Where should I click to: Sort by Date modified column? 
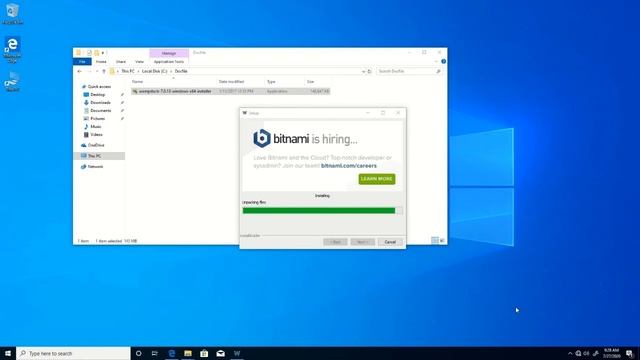click(231, 82)
